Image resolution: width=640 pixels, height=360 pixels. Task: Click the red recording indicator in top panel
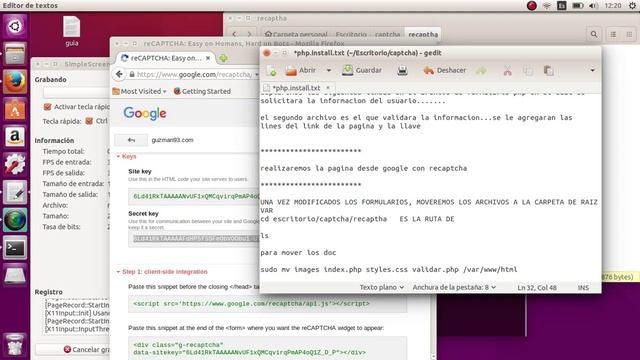click(x=531, y=5)
